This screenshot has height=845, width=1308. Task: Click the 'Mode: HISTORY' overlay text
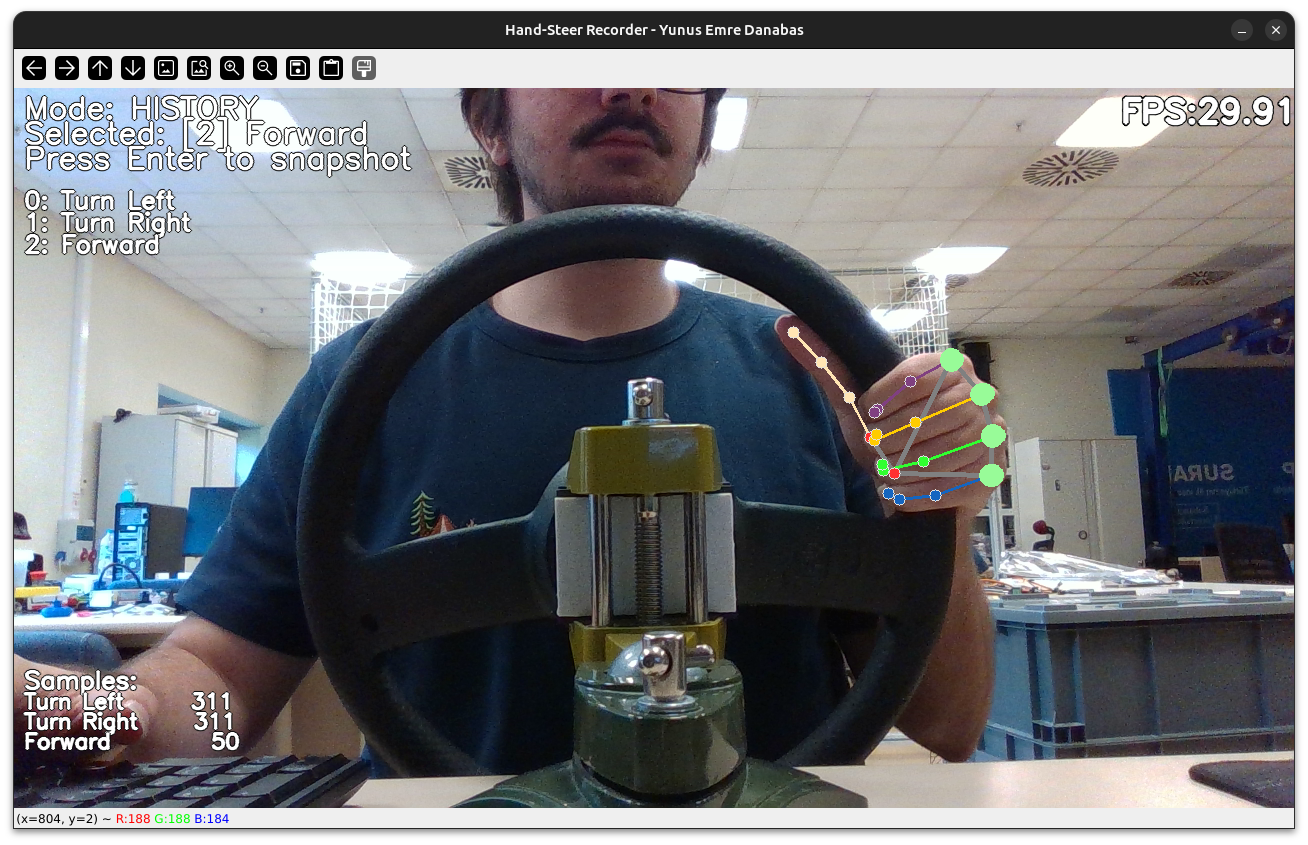coord(142,108)
